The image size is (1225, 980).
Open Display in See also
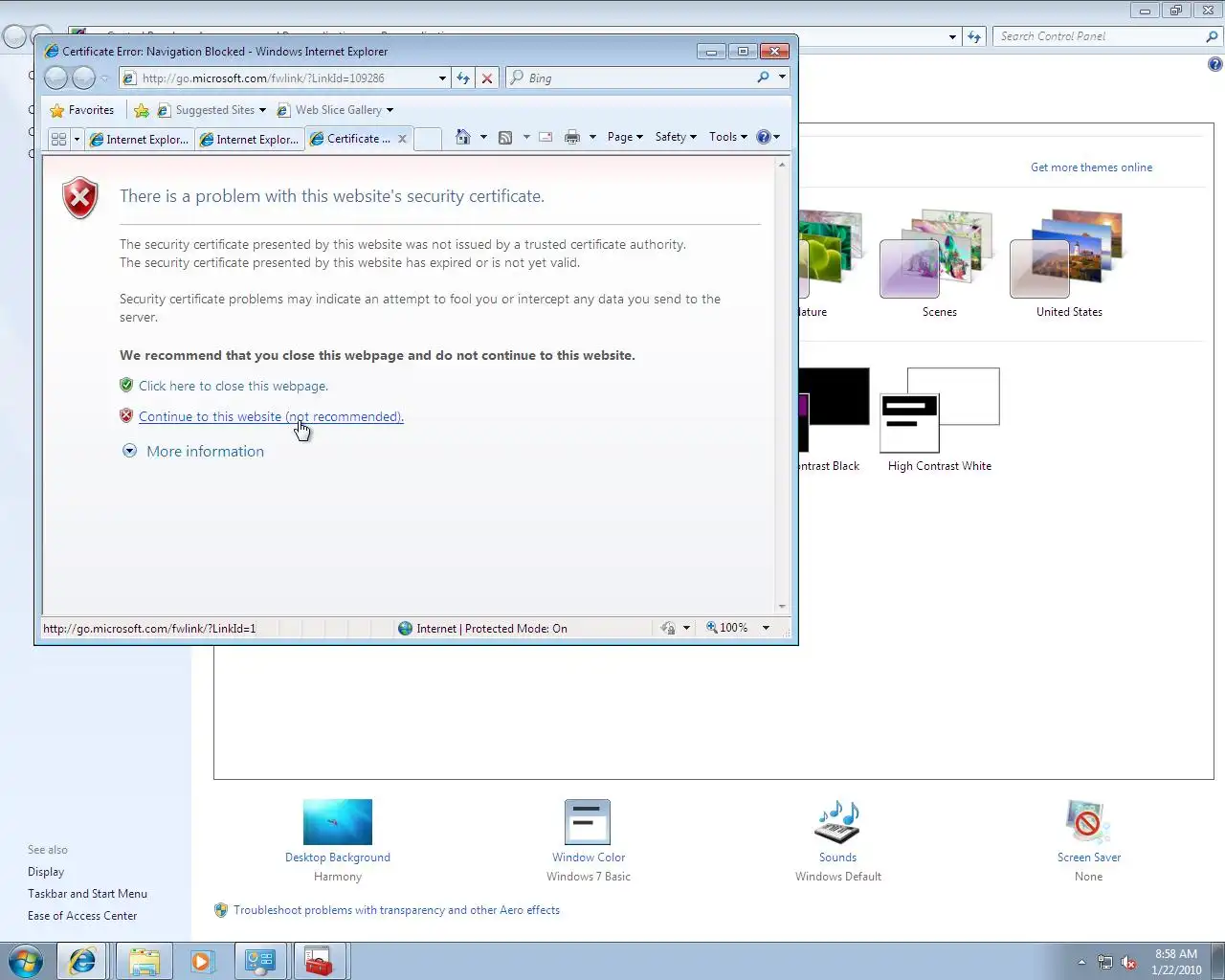(x=46, y=872)
